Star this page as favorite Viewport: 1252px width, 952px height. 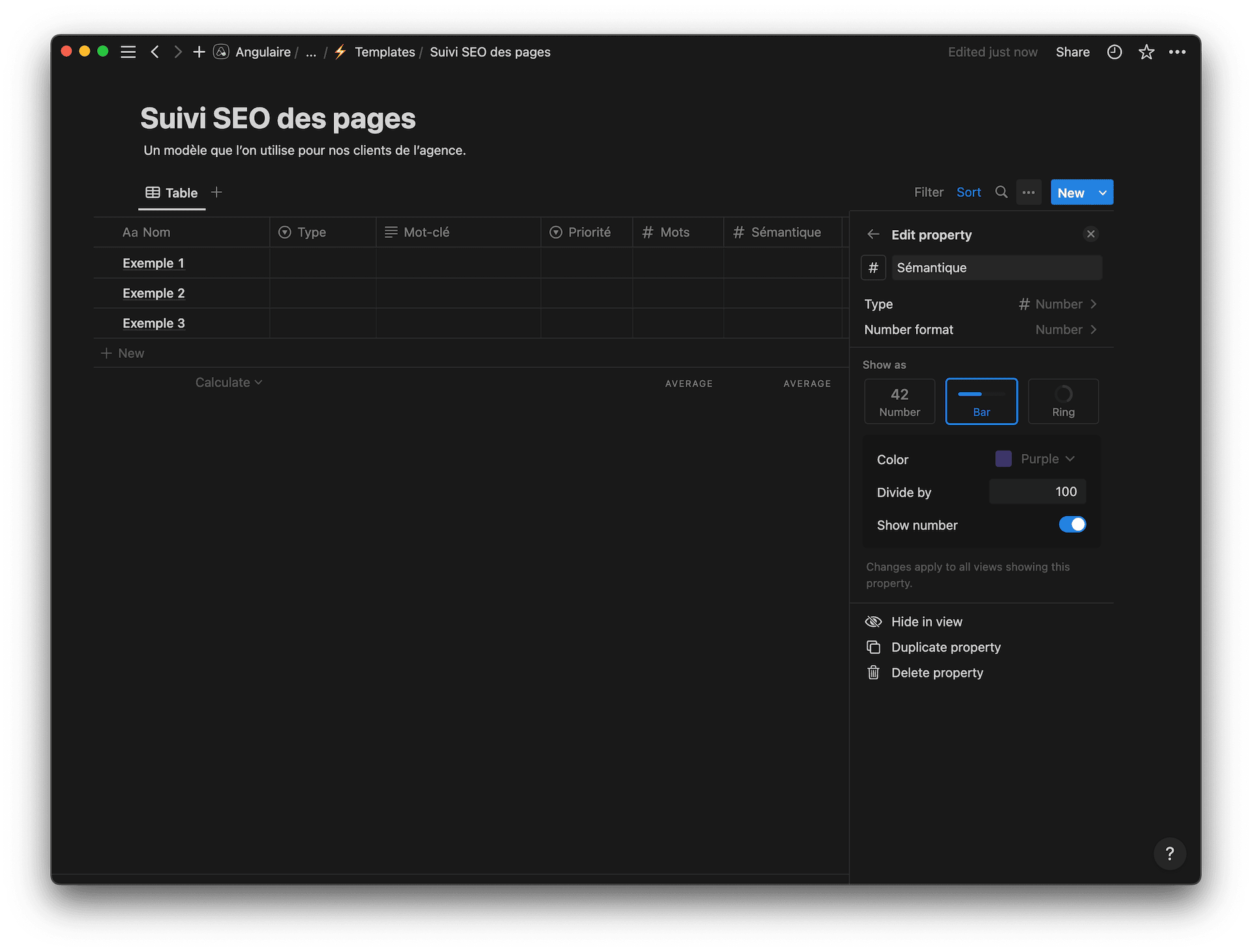click(1146, 52)
